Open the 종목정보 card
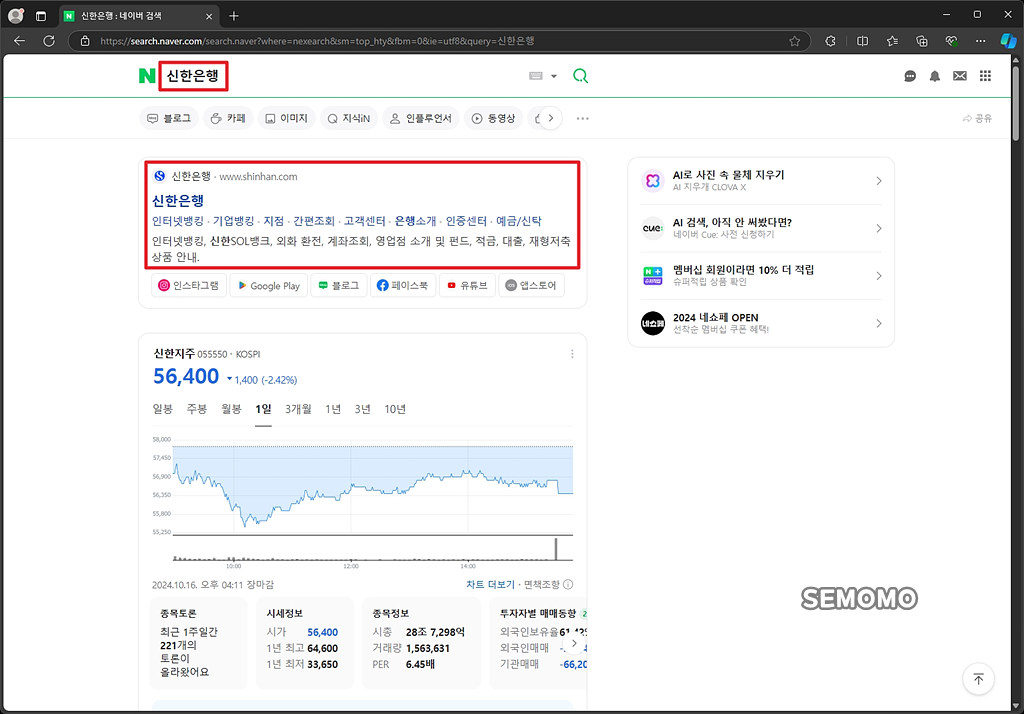1024x714 pixels. [422, 642]
